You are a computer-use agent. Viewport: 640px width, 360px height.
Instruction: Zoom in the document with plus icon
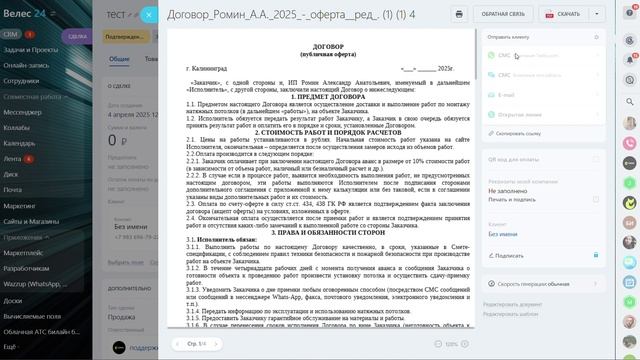coord(464,344)
